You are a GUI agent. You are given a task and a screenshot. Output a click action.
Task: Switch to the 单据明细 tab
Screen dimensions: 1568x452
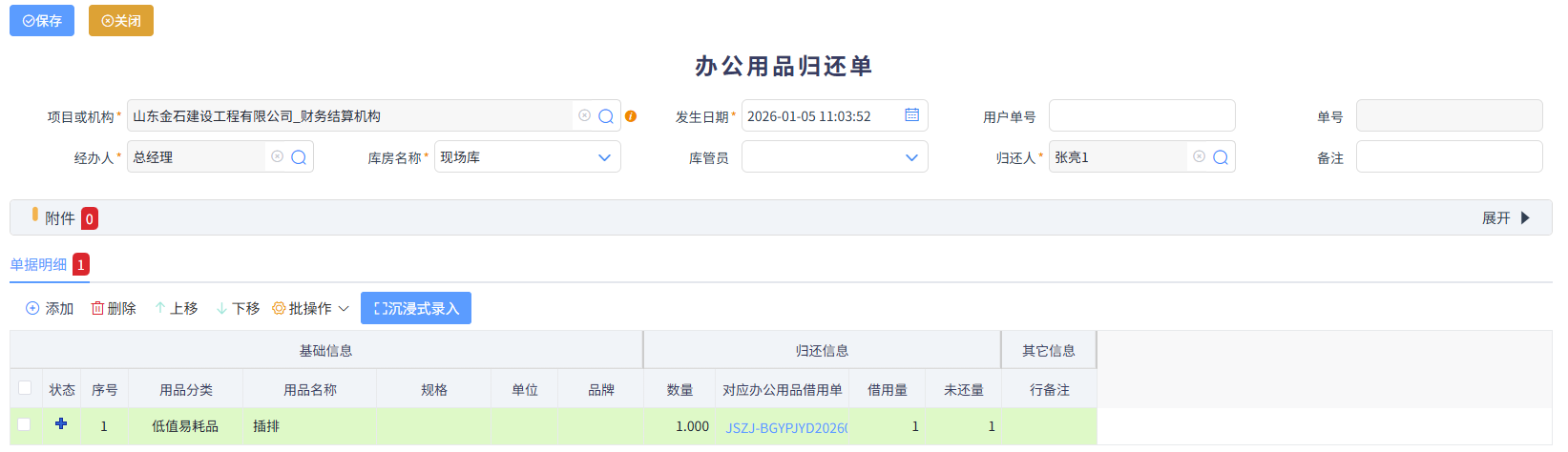click(x=39, y=265)
